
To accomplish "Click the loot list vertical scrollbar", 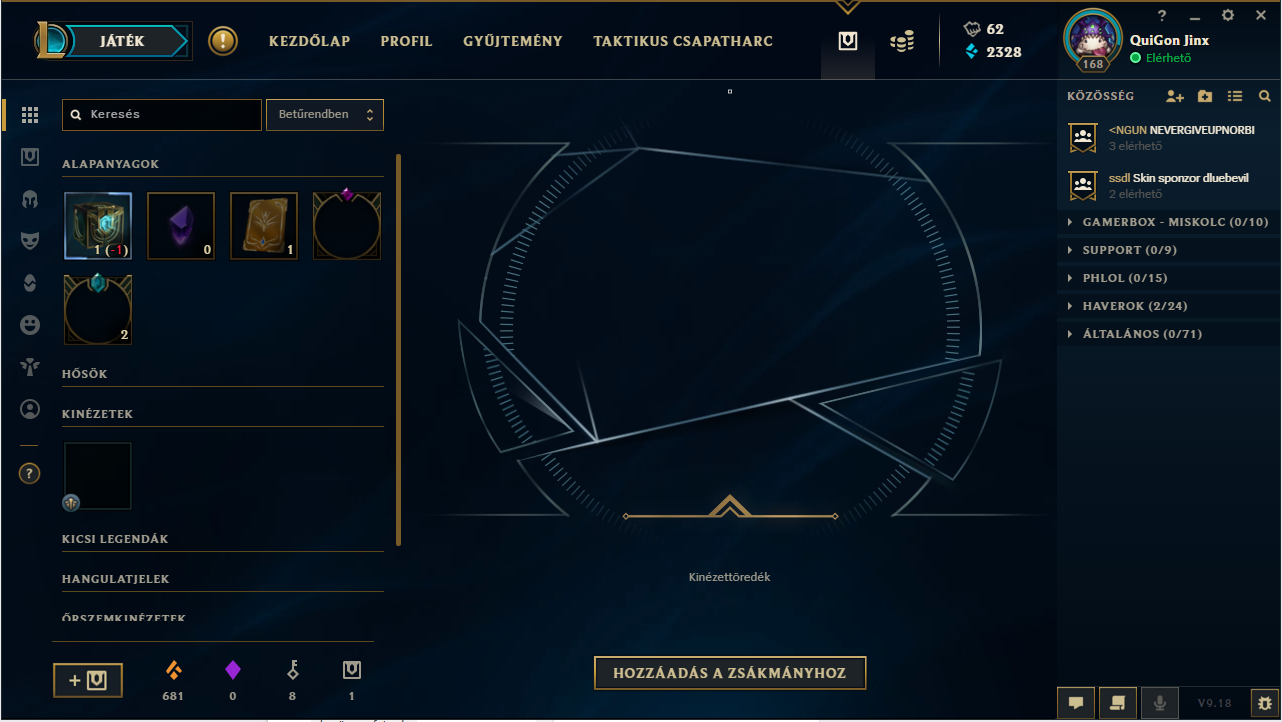I will coord(399,349).
